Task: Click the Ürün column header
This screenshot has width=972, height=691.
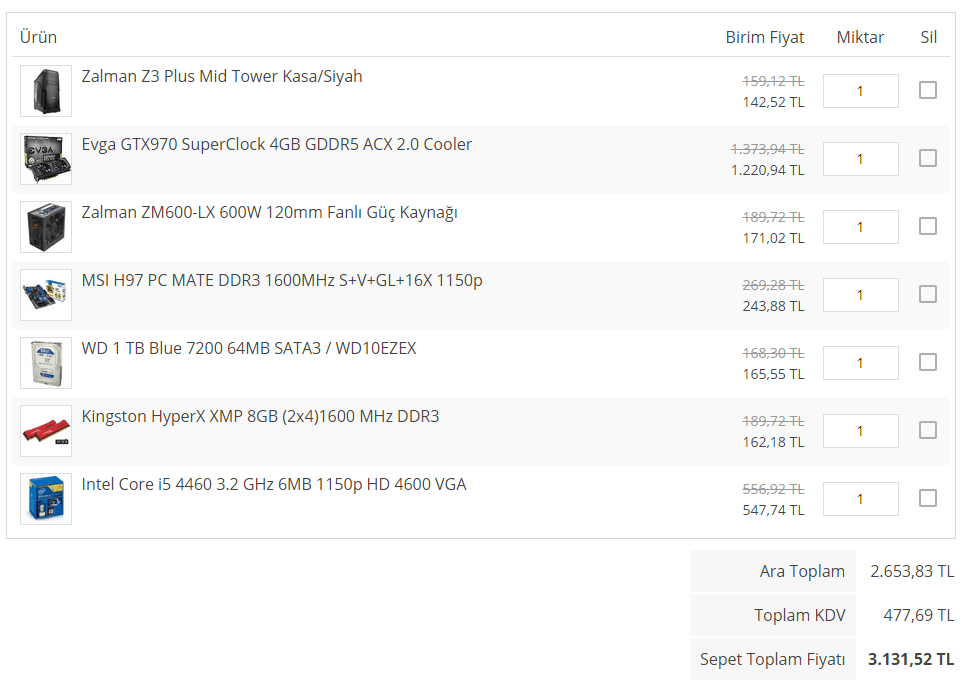Action: coord(38,37)
